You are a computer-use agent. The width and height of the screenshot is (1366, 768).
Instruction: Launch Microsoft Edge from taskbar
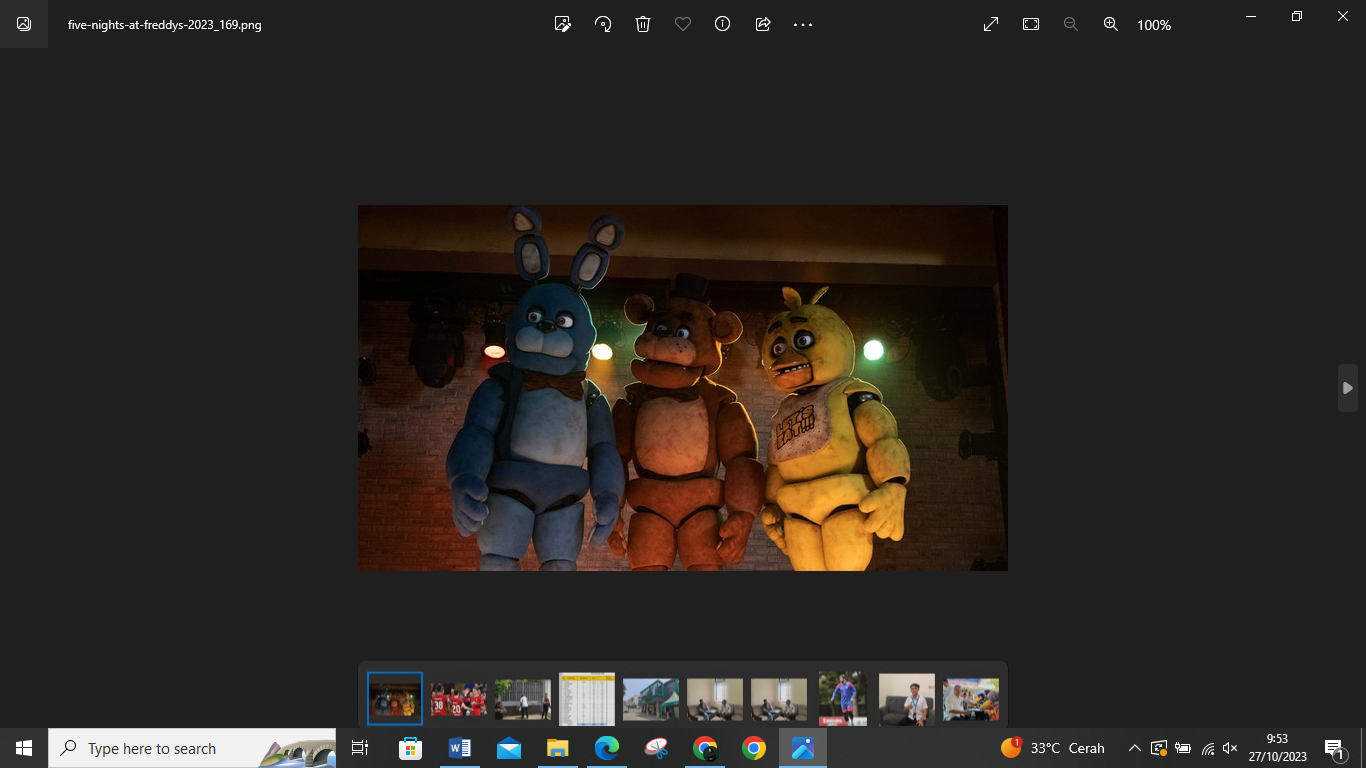tap(606, 748)
